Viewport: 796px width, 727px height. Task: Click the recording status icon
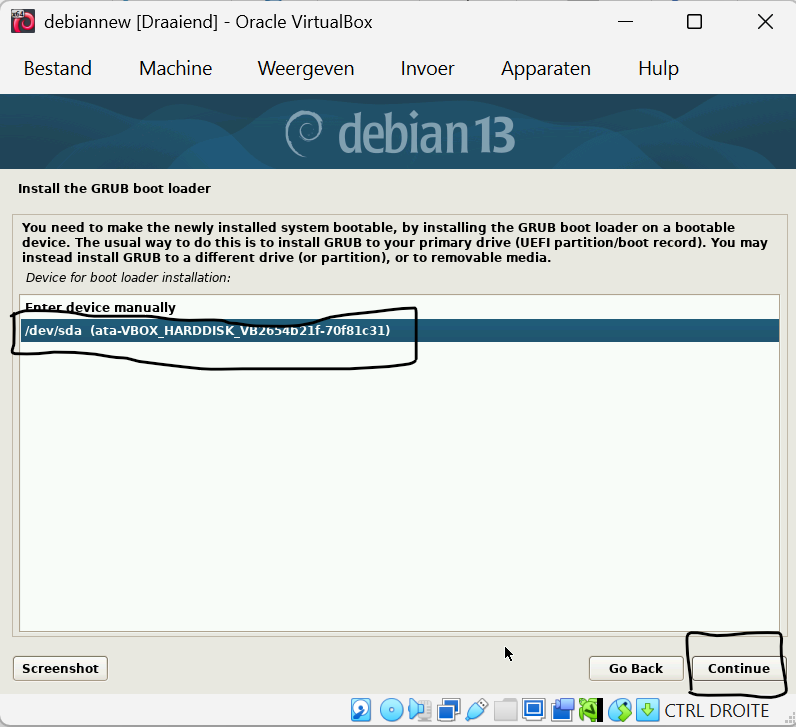point(562,710)
